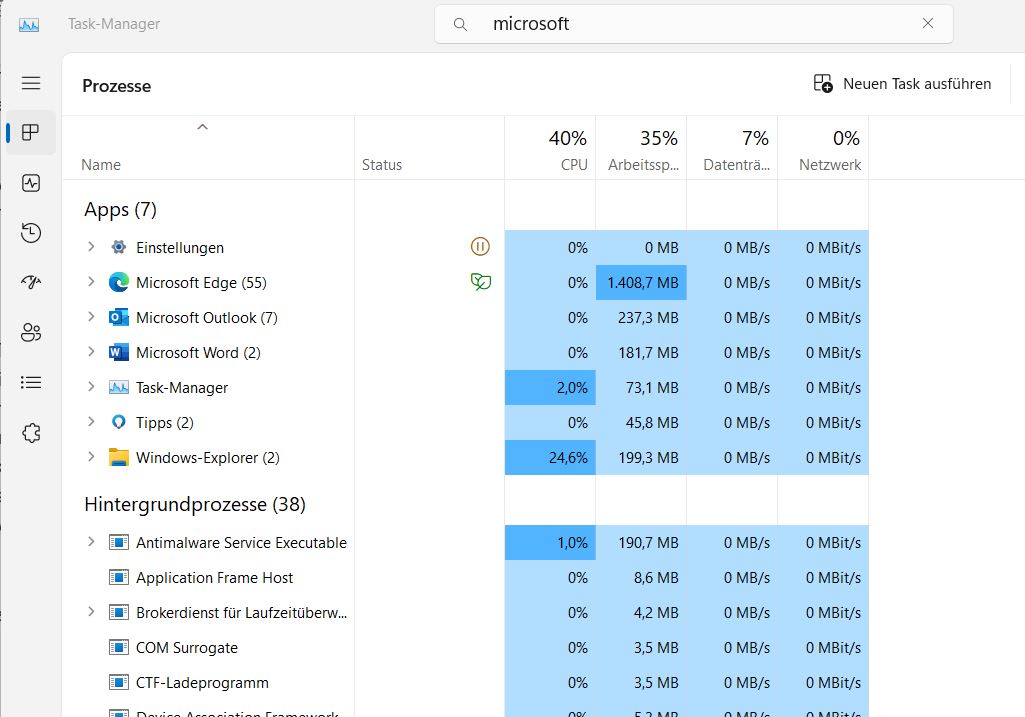1025x717 pixels.
Task: Open the App history sidebar page
Action: point(31,233)
